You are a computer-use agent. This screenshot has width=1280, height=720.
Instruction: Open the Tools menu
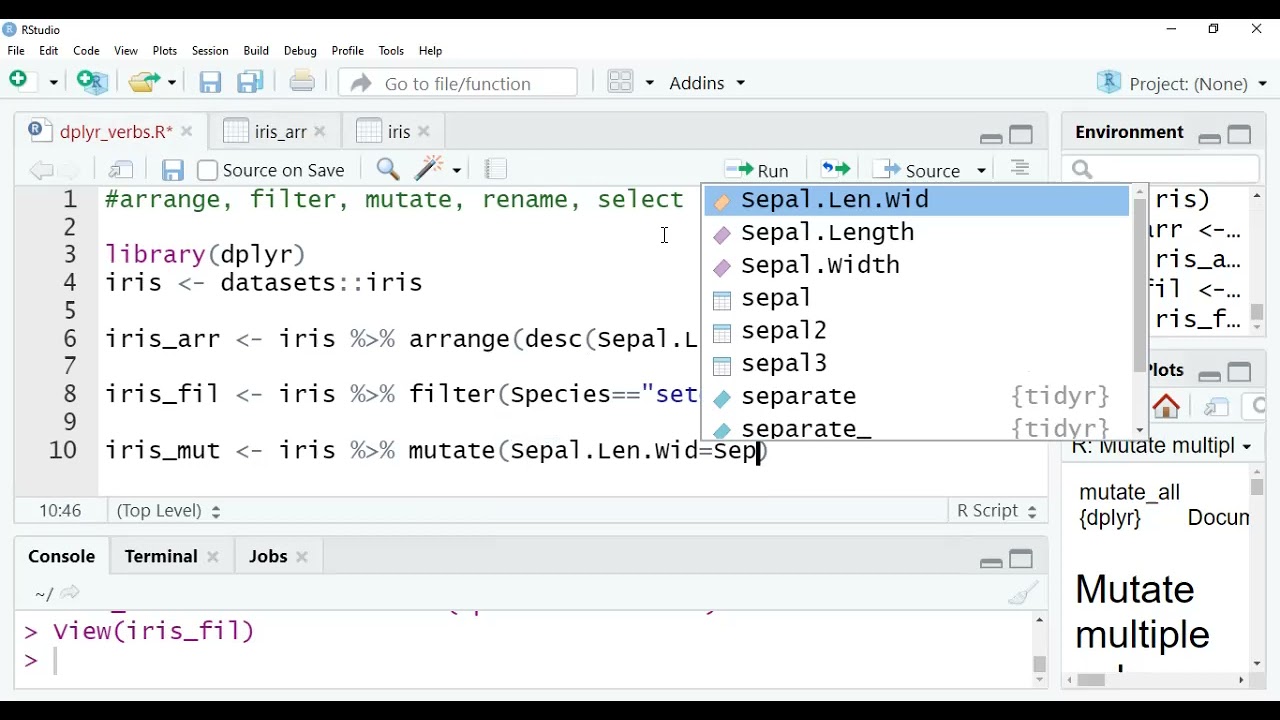392,50
